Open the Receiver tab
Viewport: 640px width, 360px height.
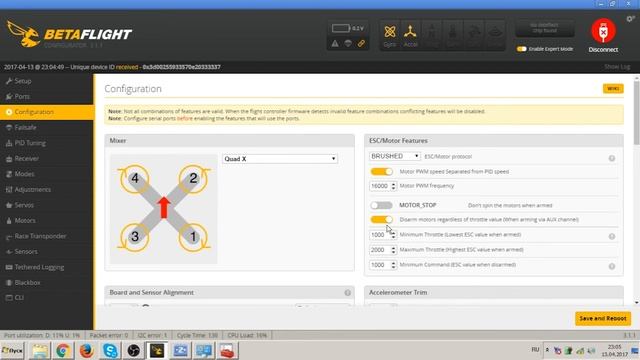click(x=47, y=158)
